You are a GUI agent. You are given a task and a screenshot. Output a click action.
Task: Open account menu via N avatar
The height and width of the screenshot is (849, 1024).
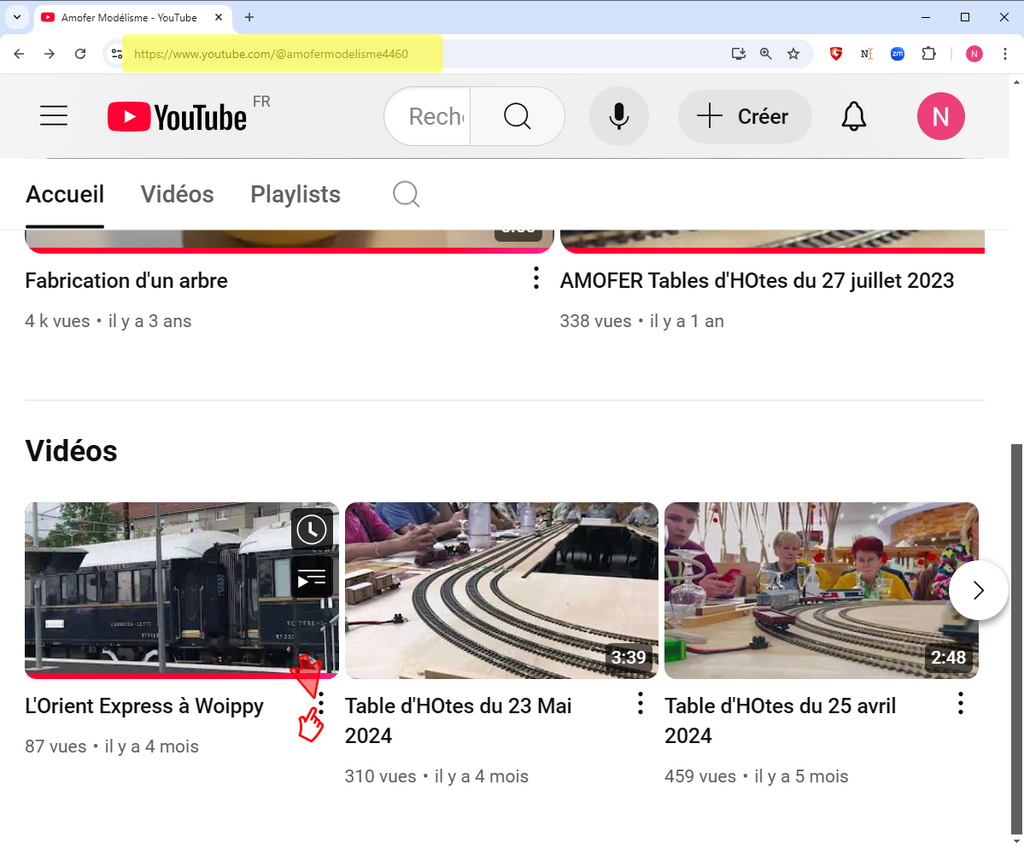point(940,116)
